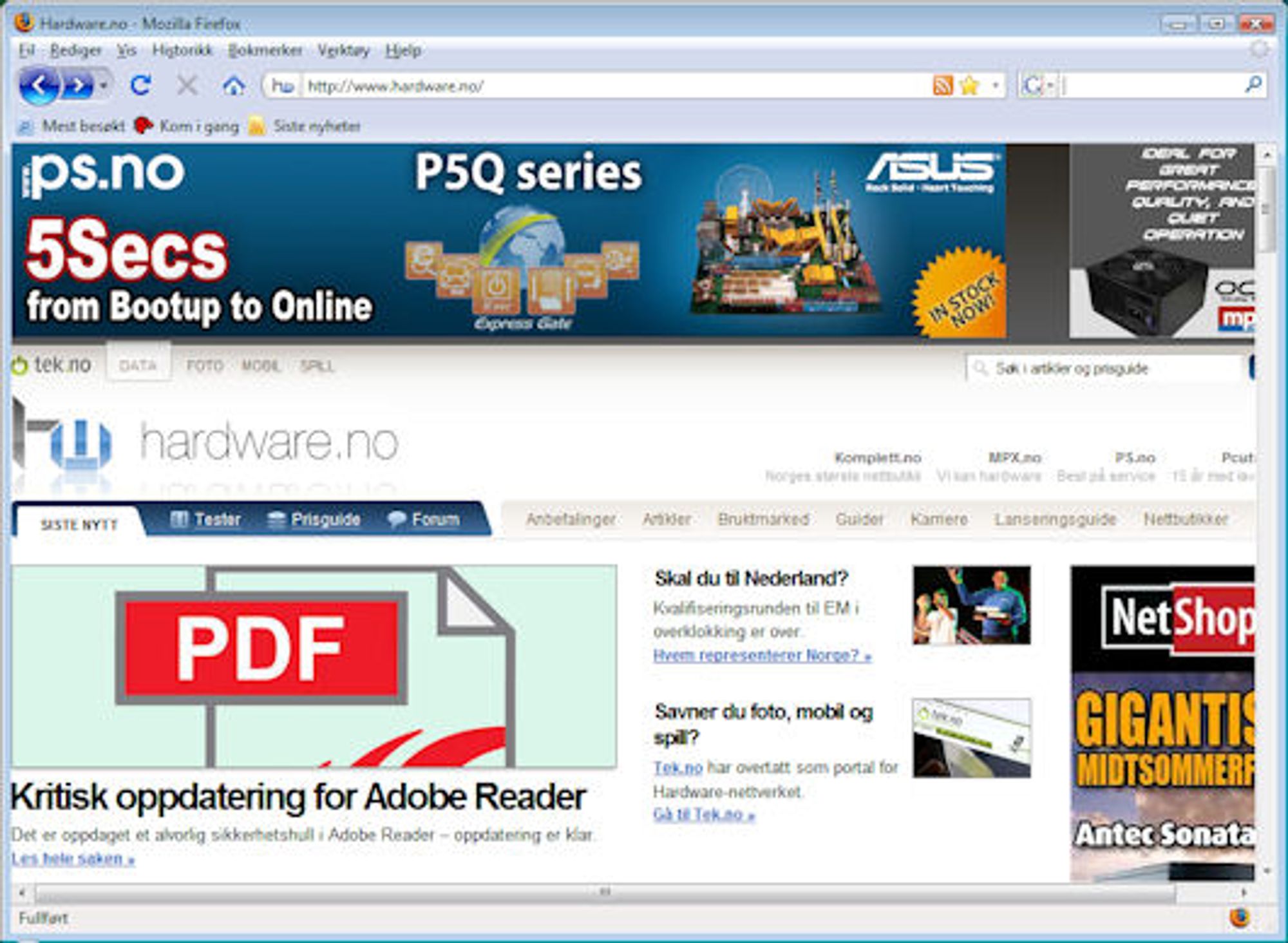Open the Hjelp menu
1288x943 pixels.
403,50
